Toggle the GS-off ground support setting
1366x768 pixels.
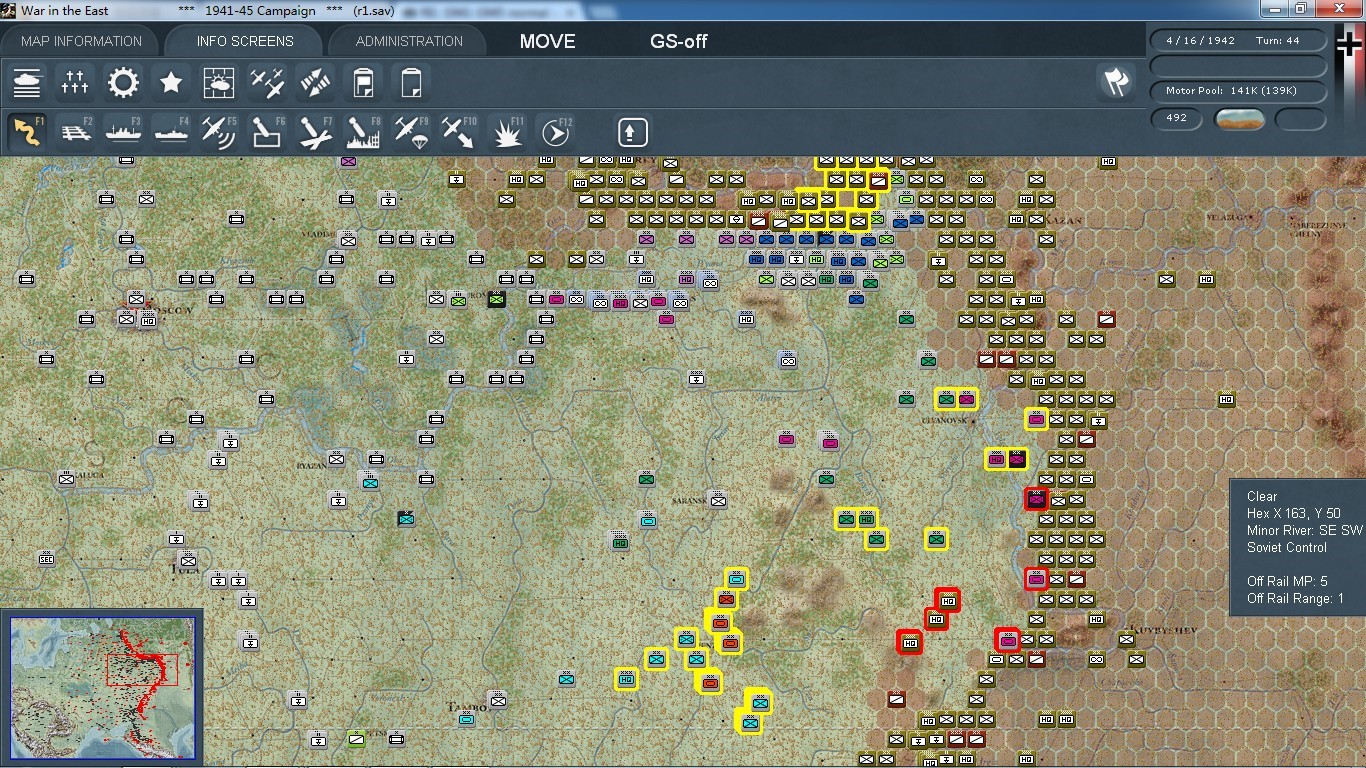(x=679, y=41)
